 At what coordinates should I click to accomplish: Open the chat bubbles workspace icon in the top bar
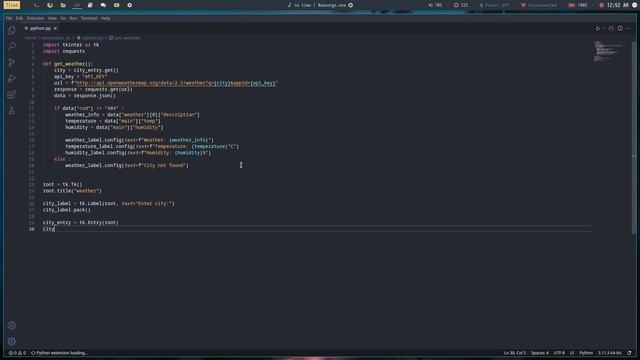[x=103, y=5]
